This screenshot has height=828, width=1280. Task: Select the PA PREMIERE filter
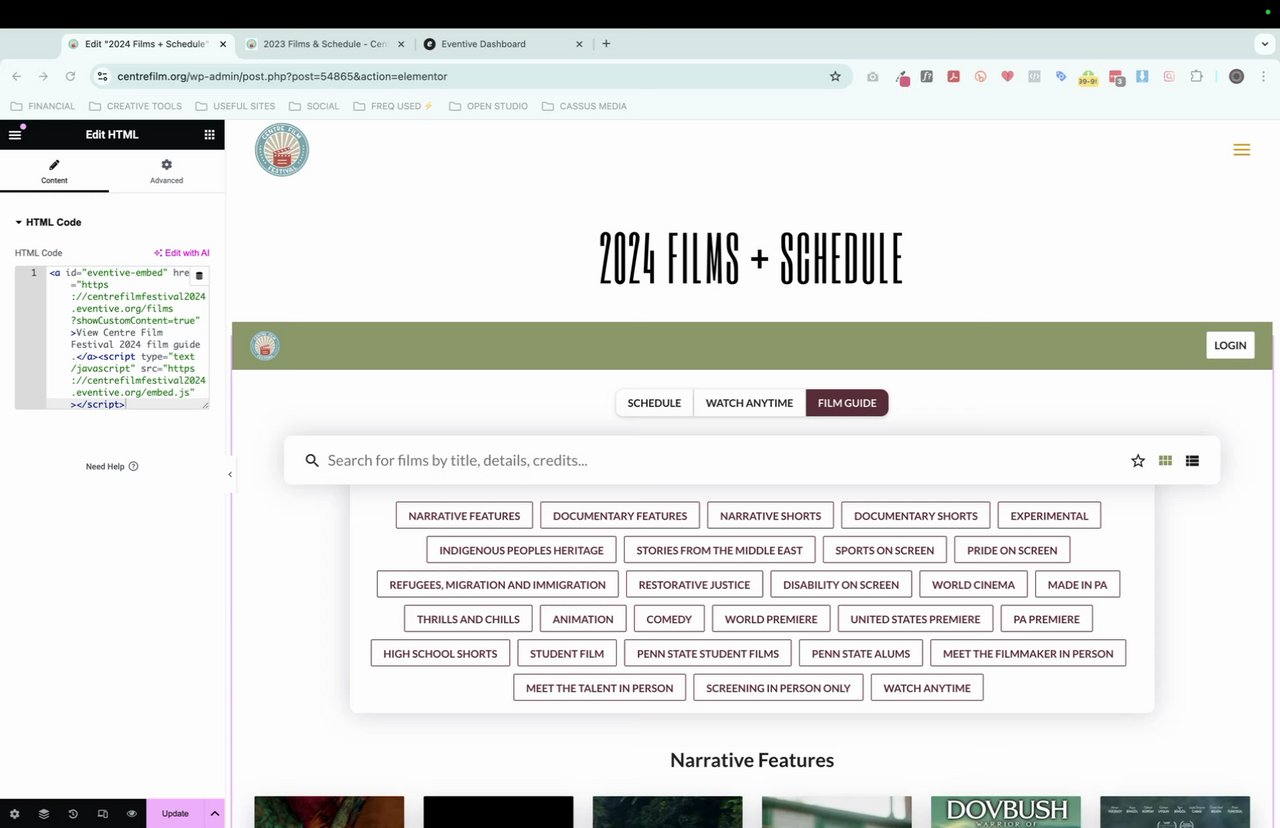point(1046,619)
